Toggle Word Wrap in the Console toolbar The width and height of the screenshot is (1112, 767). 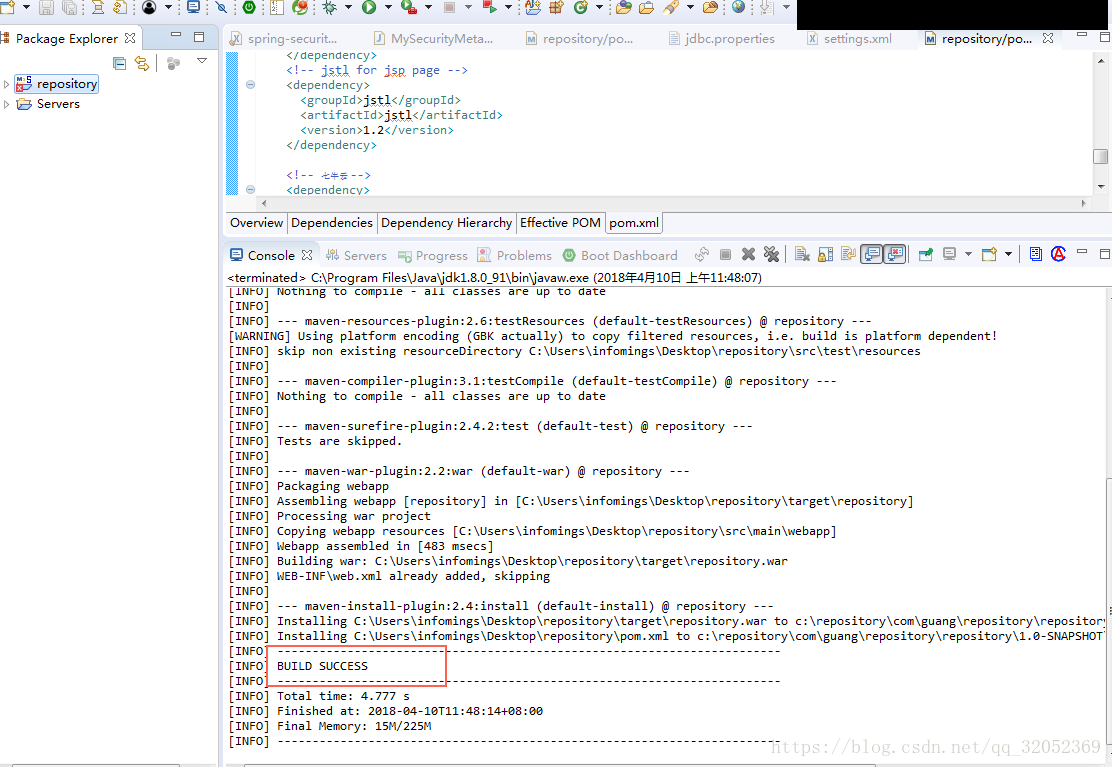click(848, 254)
